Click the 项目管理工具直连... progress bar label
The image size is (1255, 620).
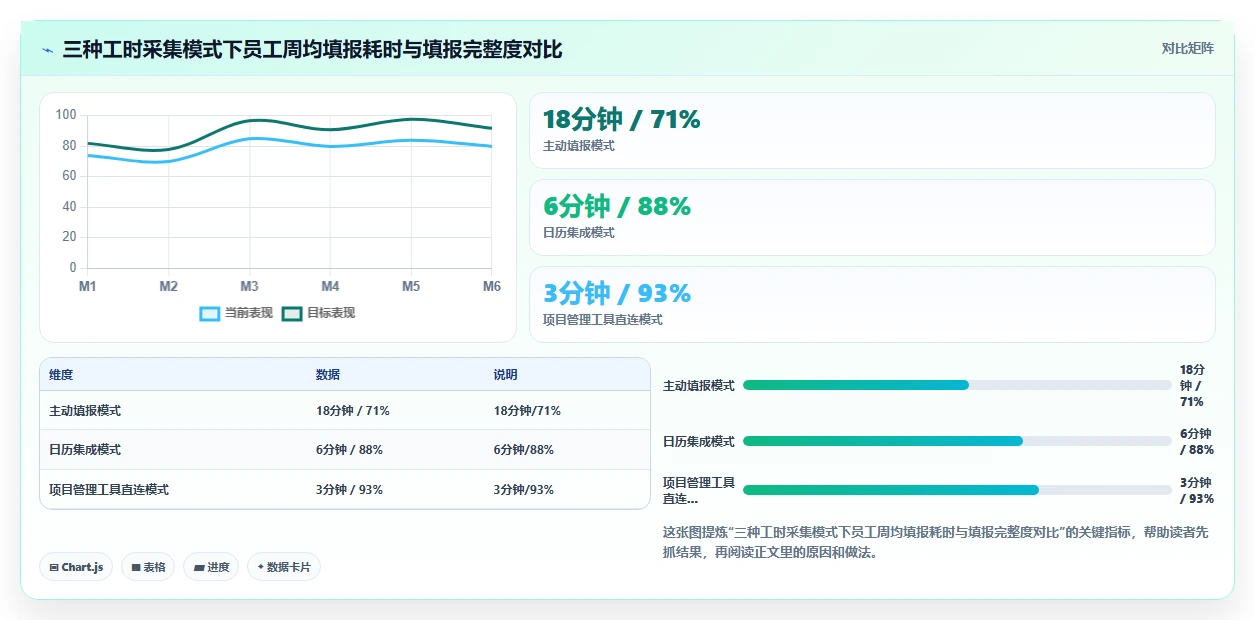[699, 490]
